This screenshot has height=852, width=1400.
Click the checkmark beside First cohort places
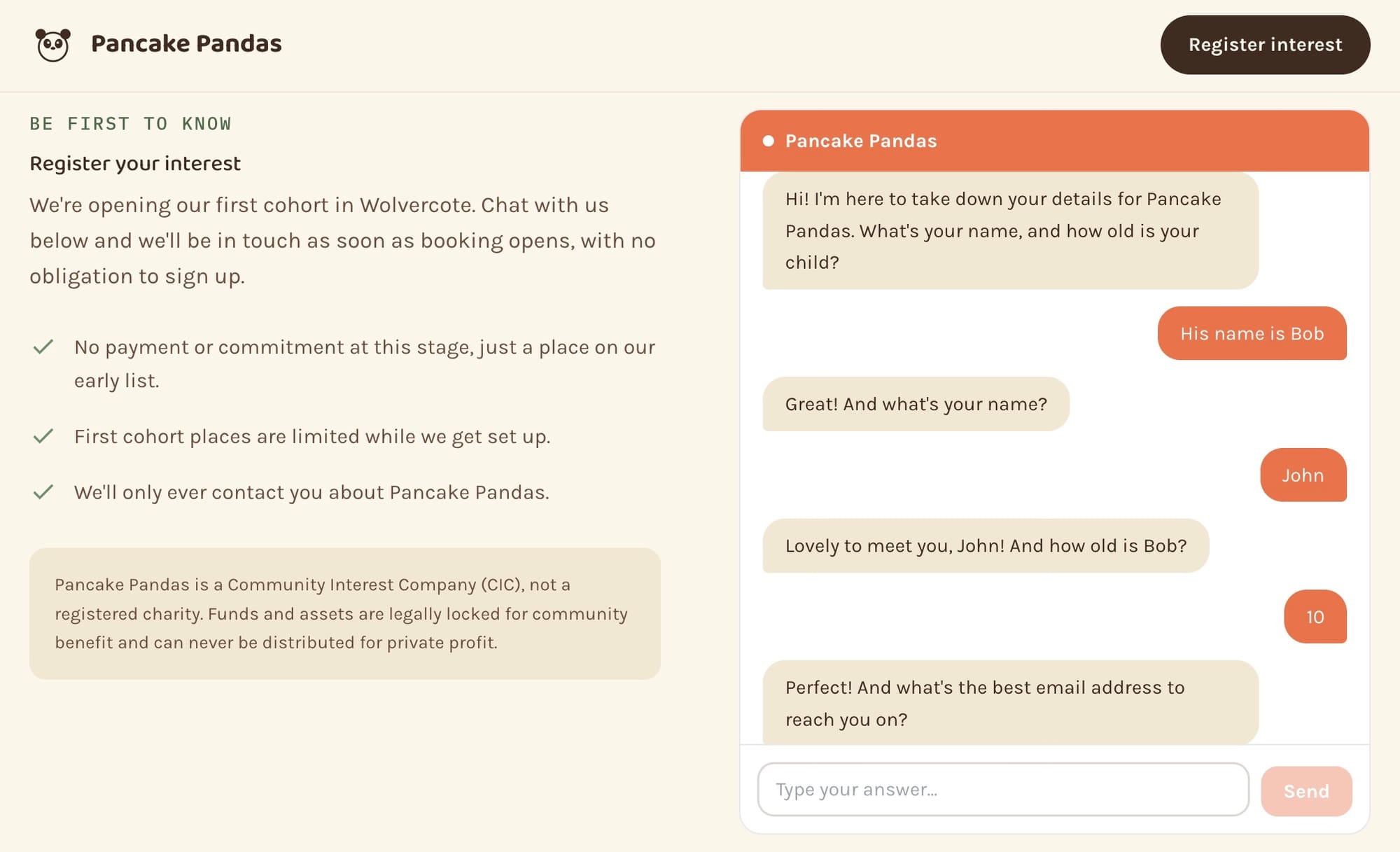pyautogui.click(x=43, y=436)
